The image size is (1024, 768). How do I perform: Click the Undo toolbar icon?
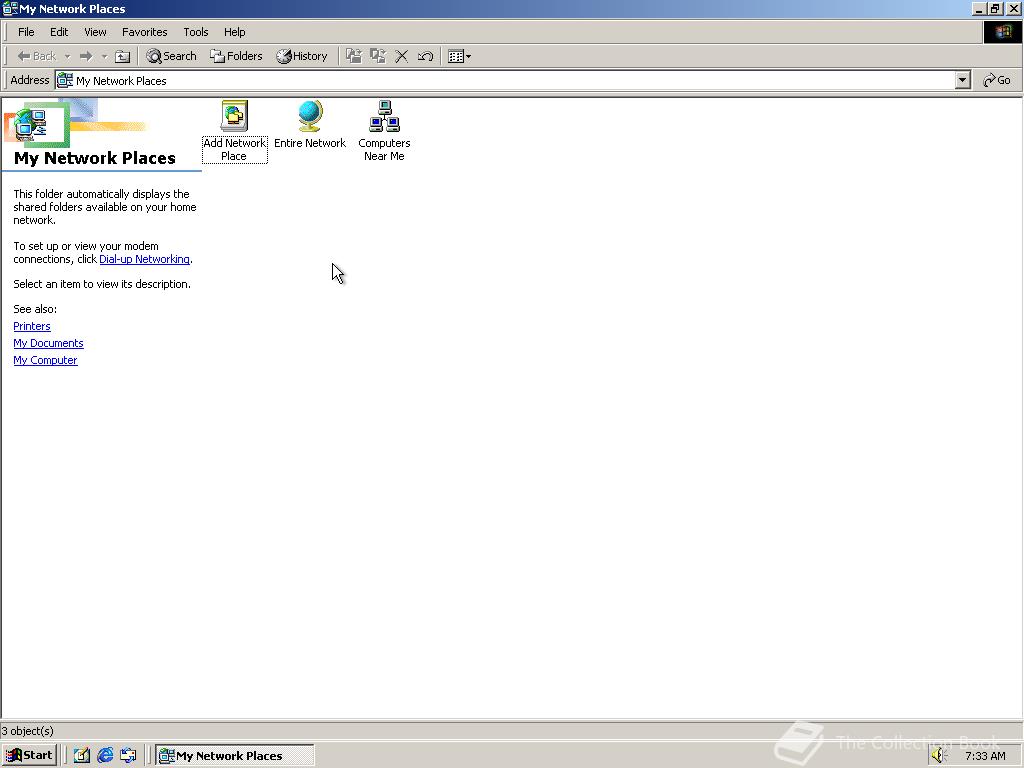tap(425, 56)
